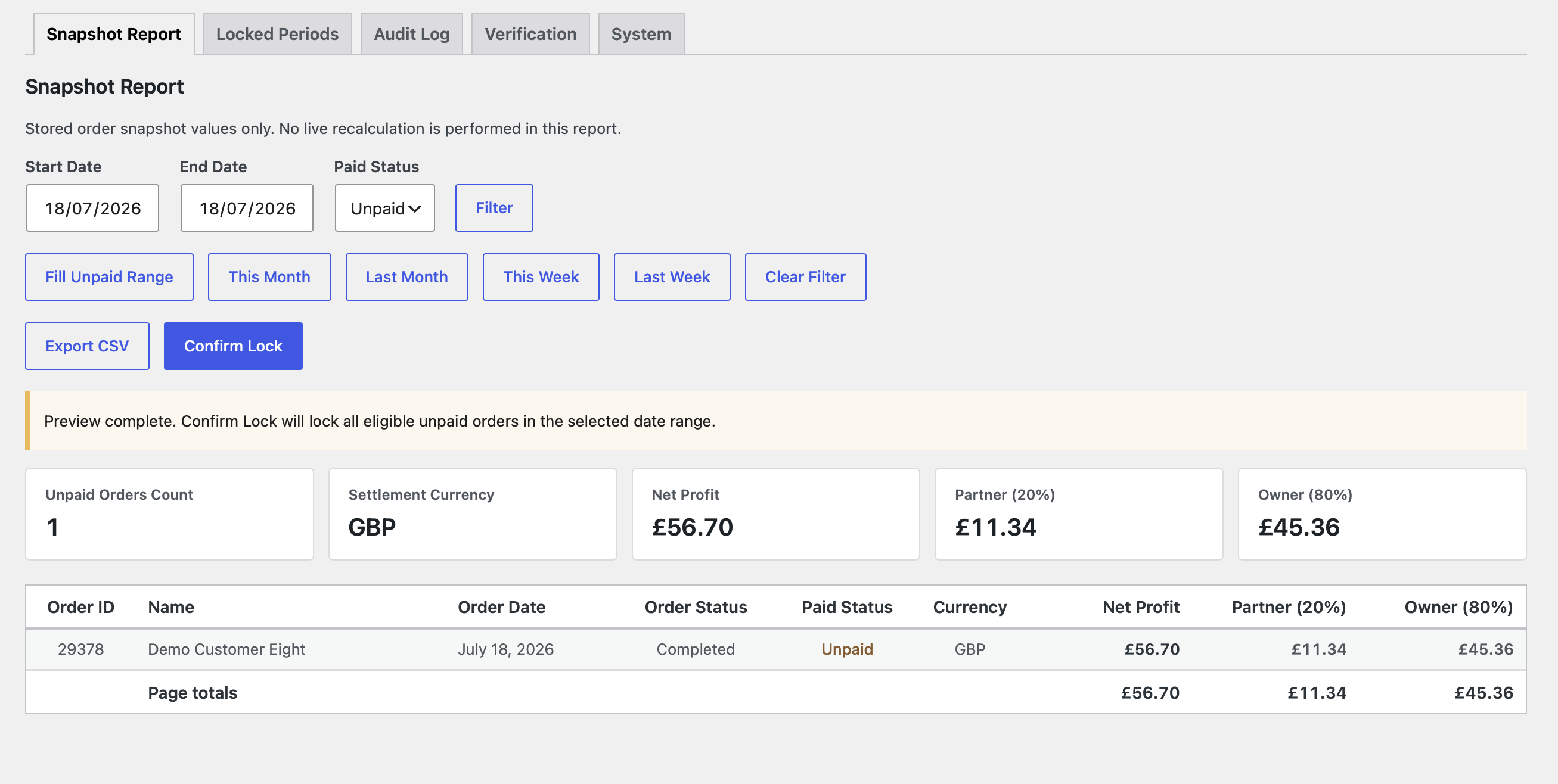The height and width of the screenshot is (784, 1558).
Task: Click the GBP currency cell in order row
Action: [970, 649]
